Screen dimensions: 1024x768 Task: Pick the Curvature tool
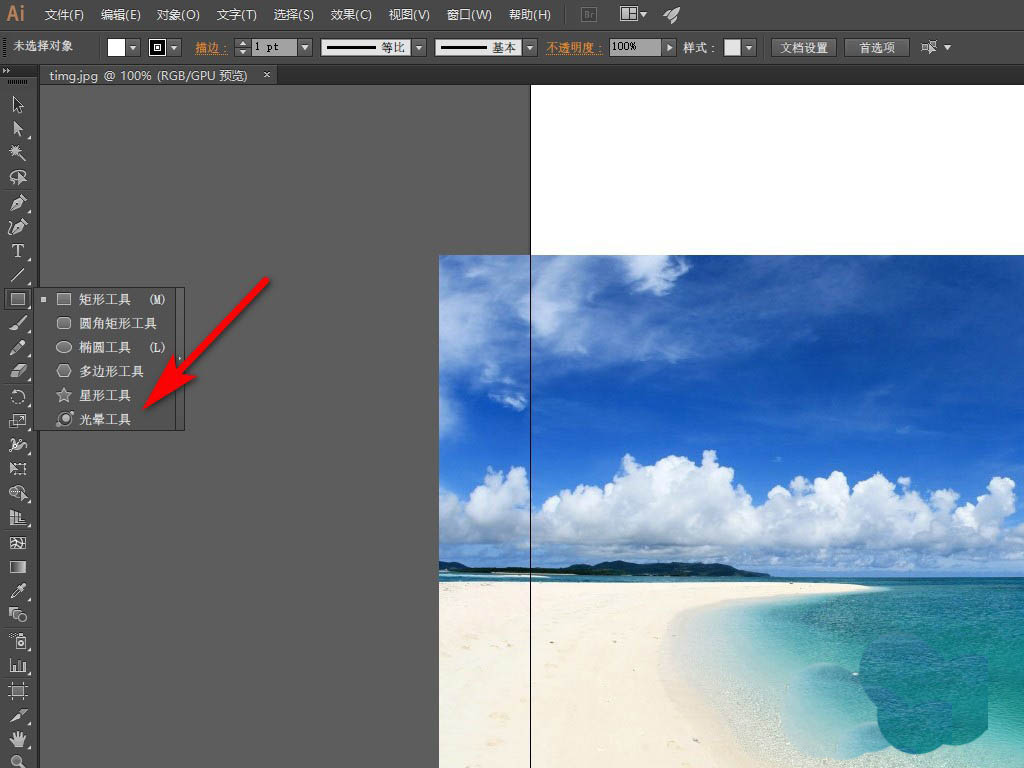(x=18, y=227)
